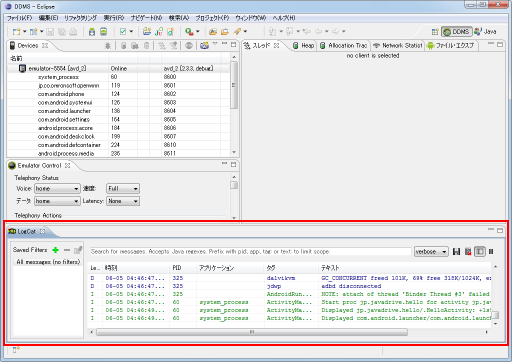The image size is (512, 362).
Task: Open the データ combo box set to home
Action: pos(57,201)
